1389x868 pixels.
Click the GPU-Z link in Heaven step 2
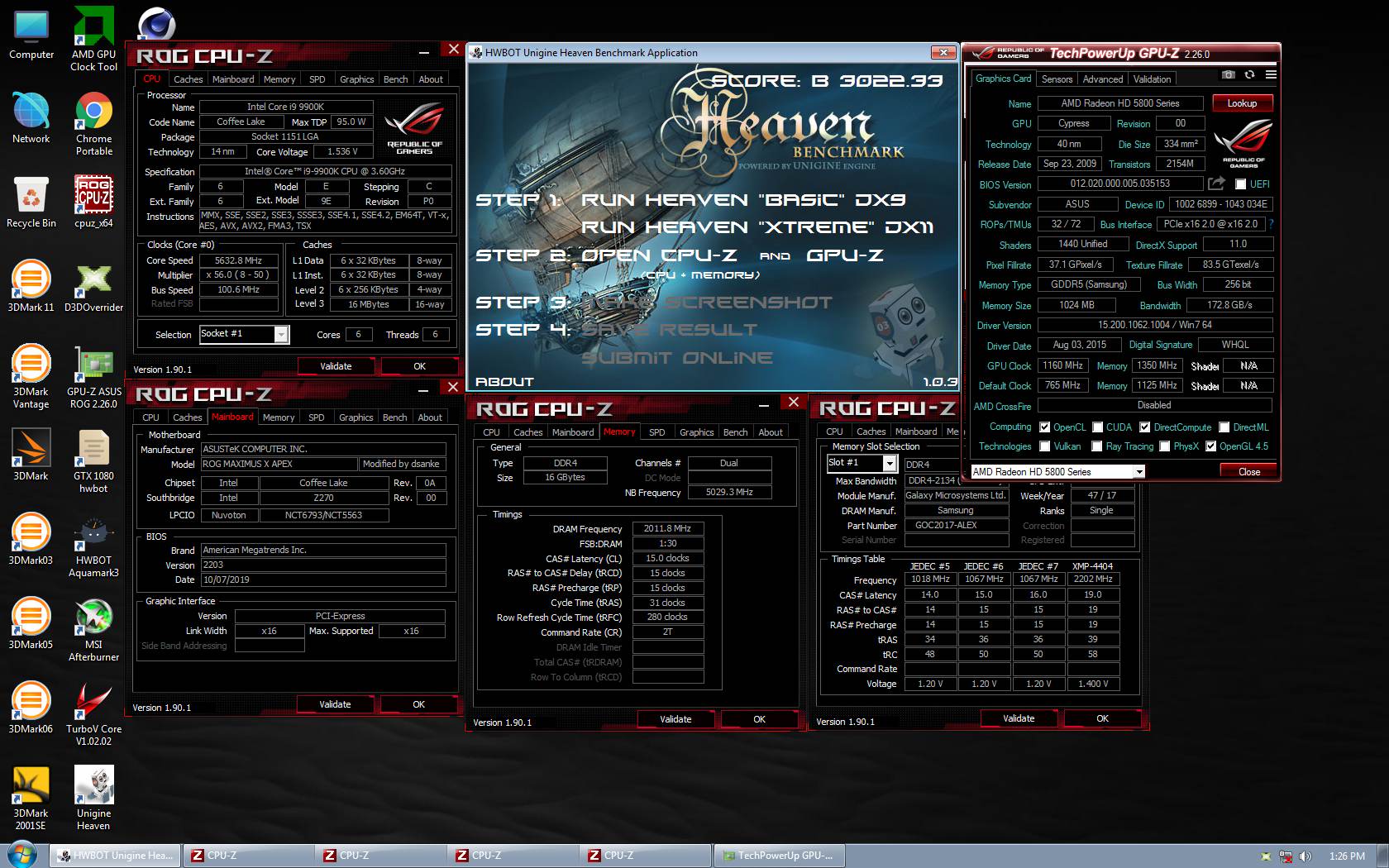[844, 255]
